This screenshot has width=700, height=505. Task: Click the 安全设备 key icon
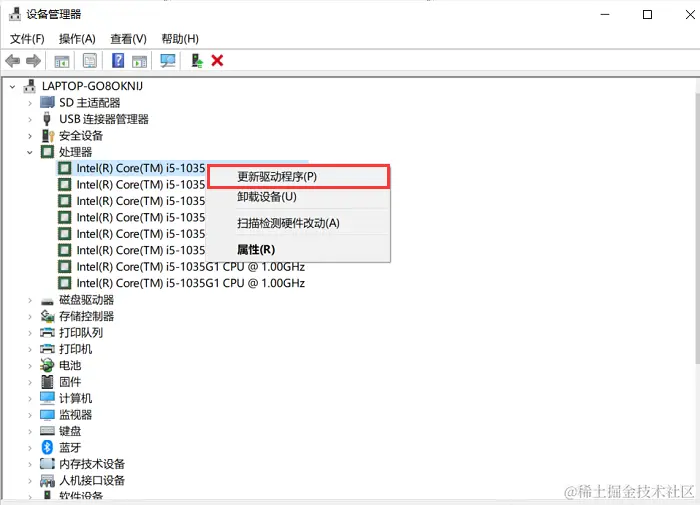click(47, 136)
